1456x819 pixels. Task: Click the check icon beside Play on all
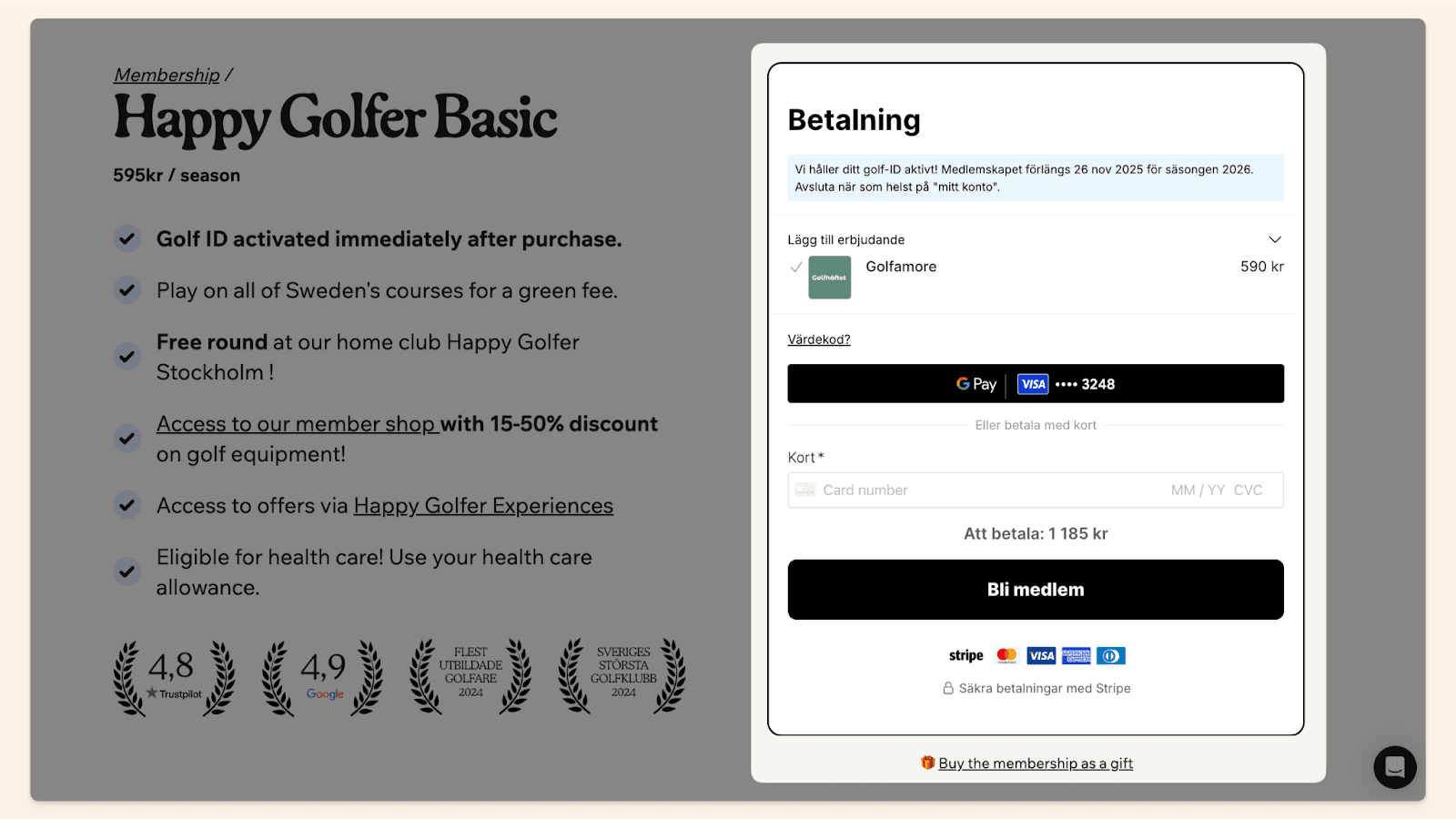[127, 290]
